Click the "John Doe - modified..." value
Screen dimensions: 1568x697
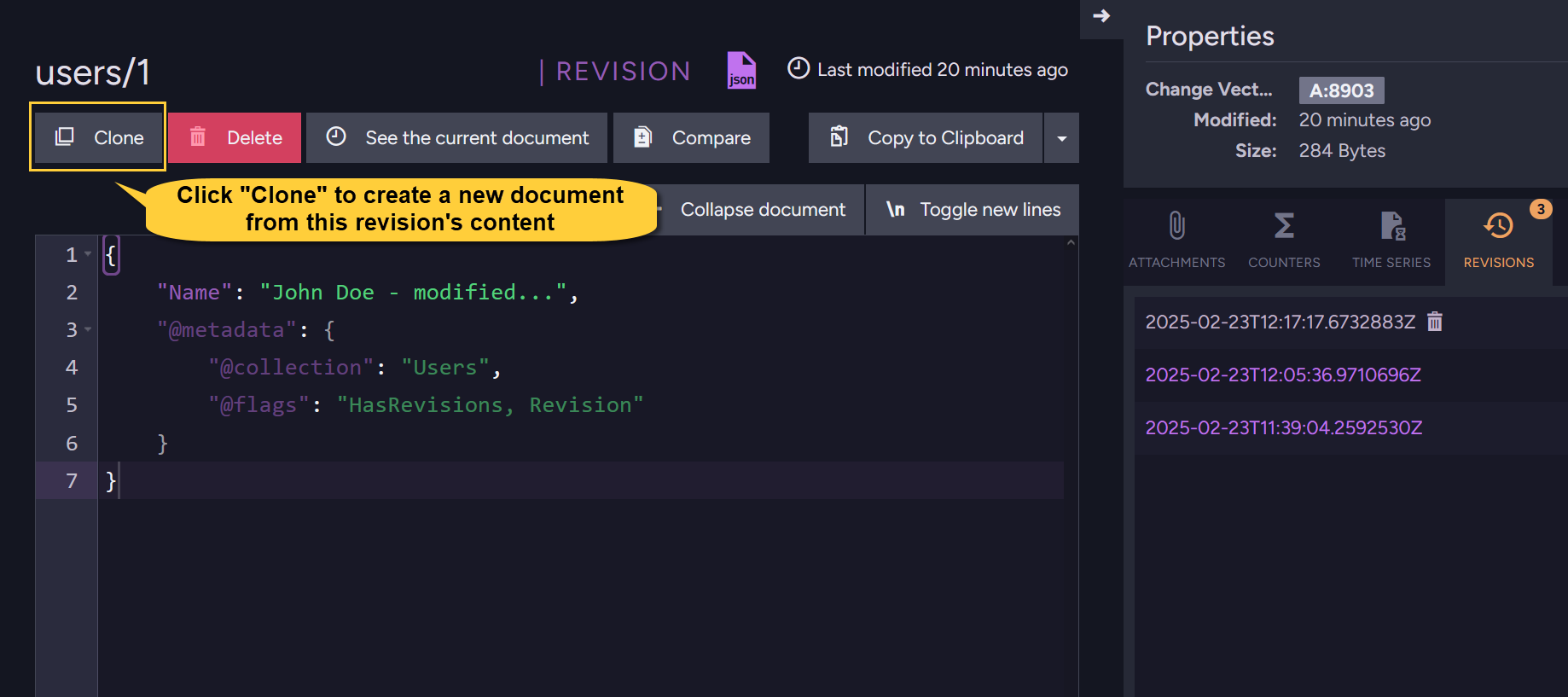point(414,293)
